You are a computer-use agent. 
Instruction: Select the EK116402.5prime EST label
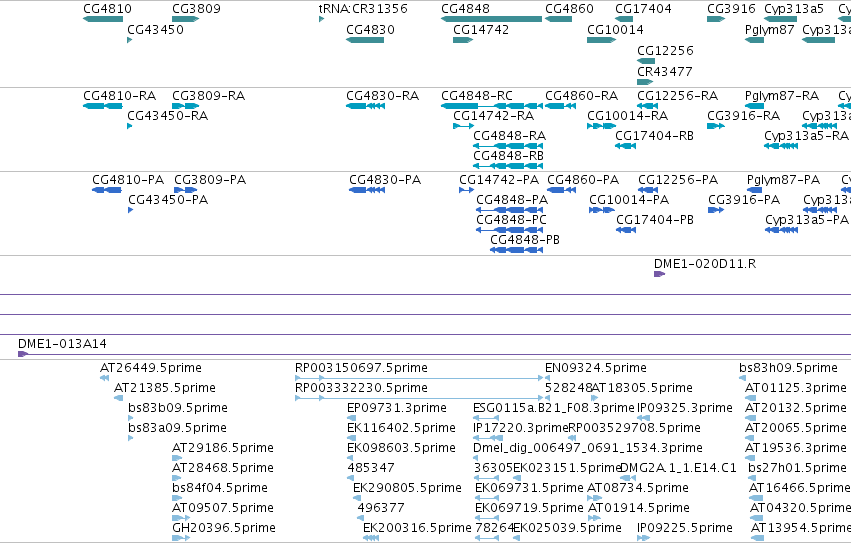tap(402, 428)
